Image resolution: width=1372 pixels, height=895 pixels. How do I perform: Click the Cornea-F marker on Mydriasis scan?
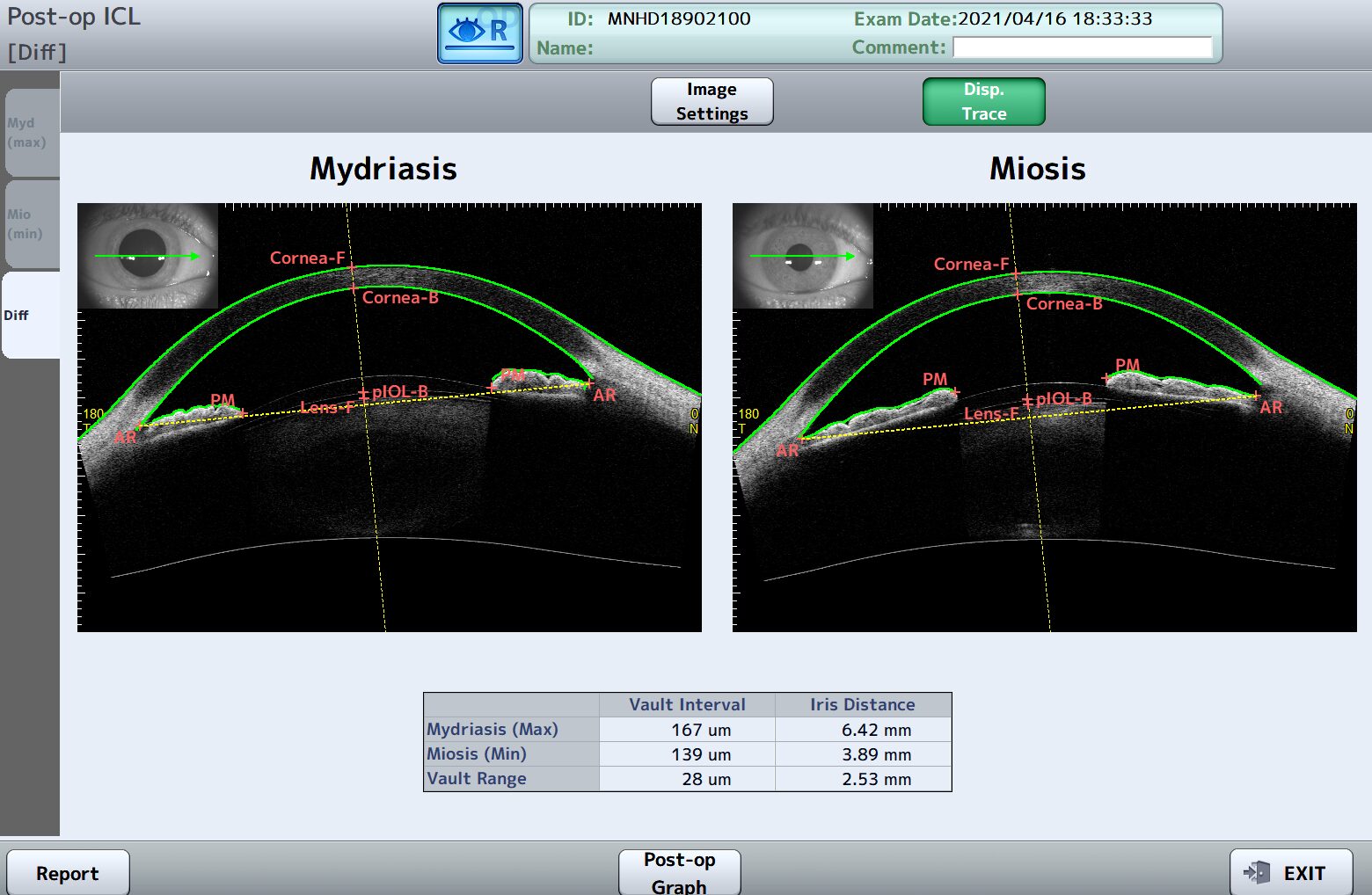point(352,267)
